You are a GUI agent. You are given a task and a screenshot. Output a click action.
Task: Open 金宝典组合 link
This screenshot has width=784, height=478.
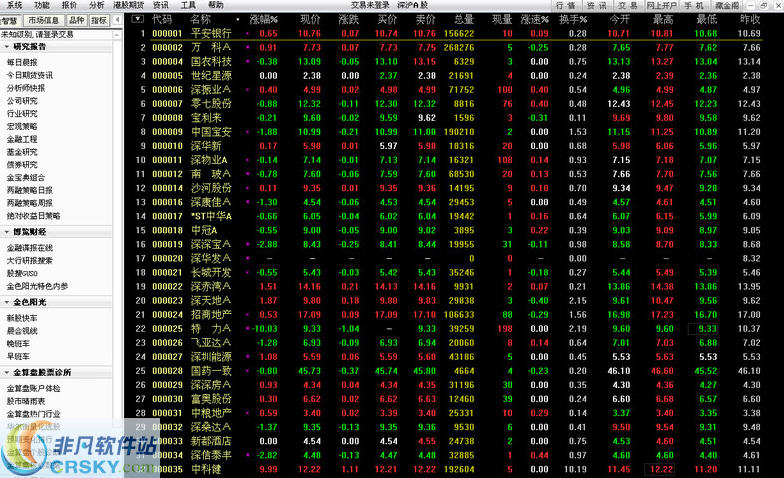coord(26,178)
